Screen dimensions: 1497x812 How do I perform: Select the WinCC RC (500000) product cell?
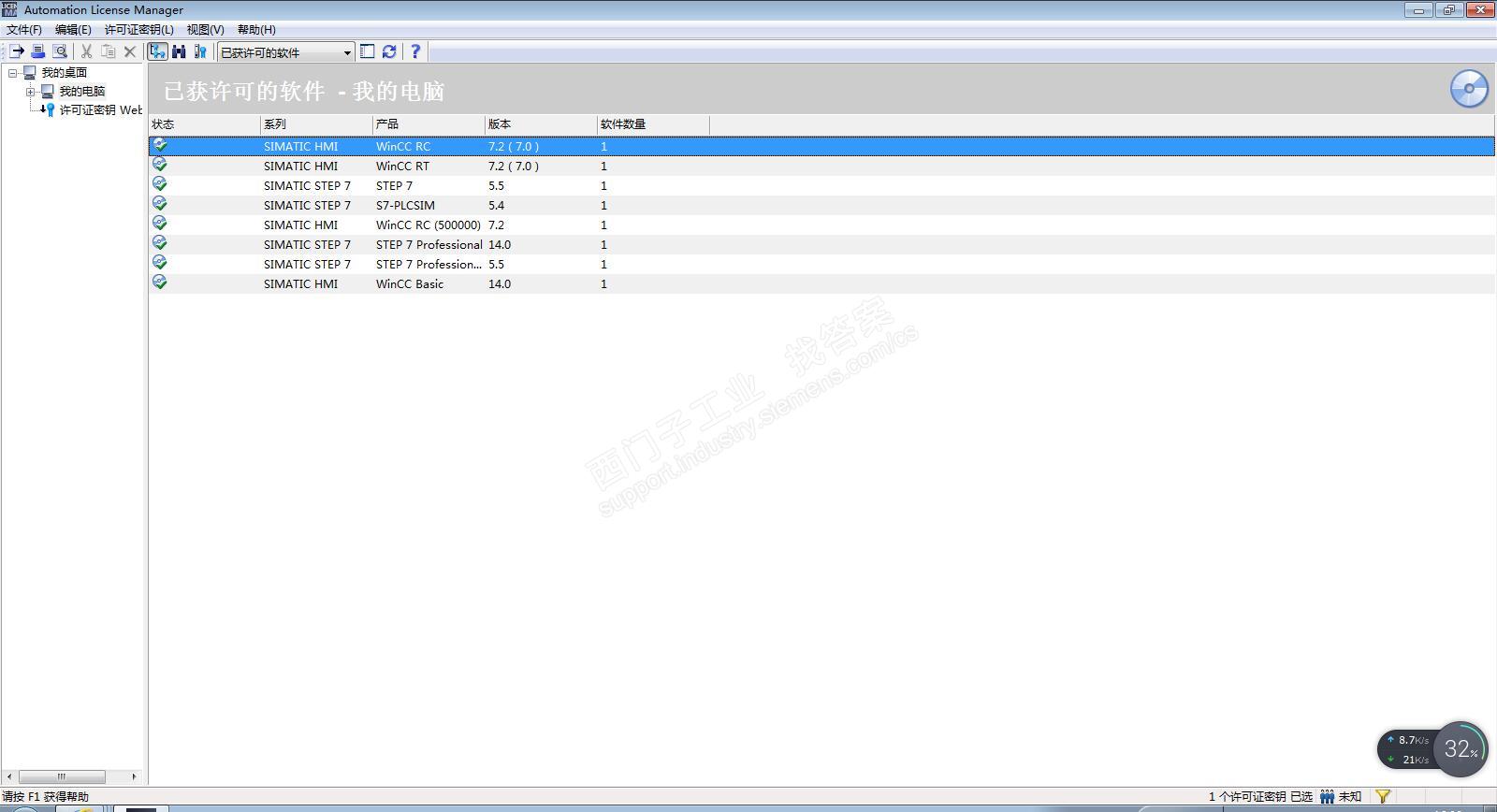coord(429,225)
